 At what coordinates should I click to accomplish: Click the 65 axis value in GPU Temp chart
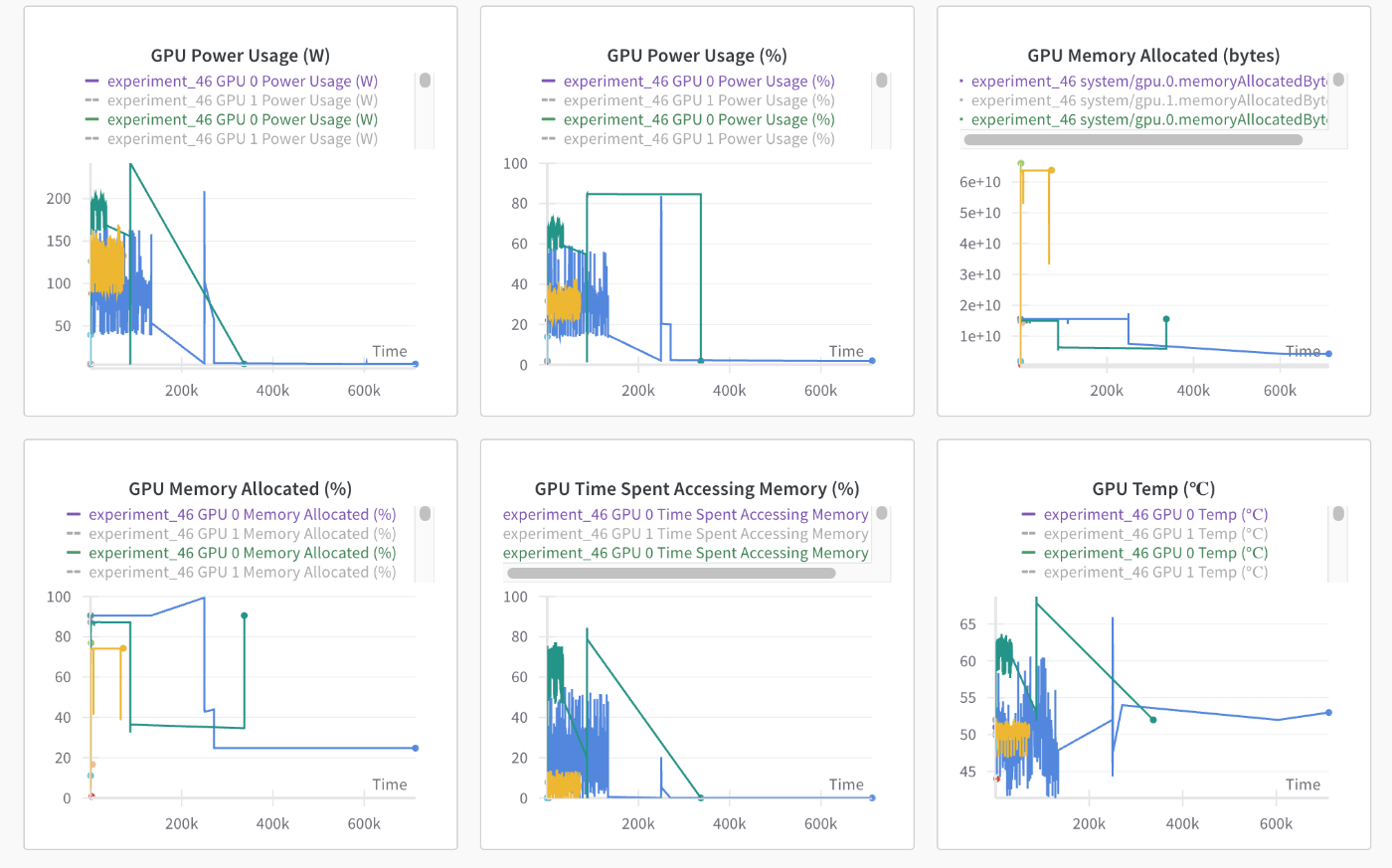pyautogui.click(x=967, y=624)
